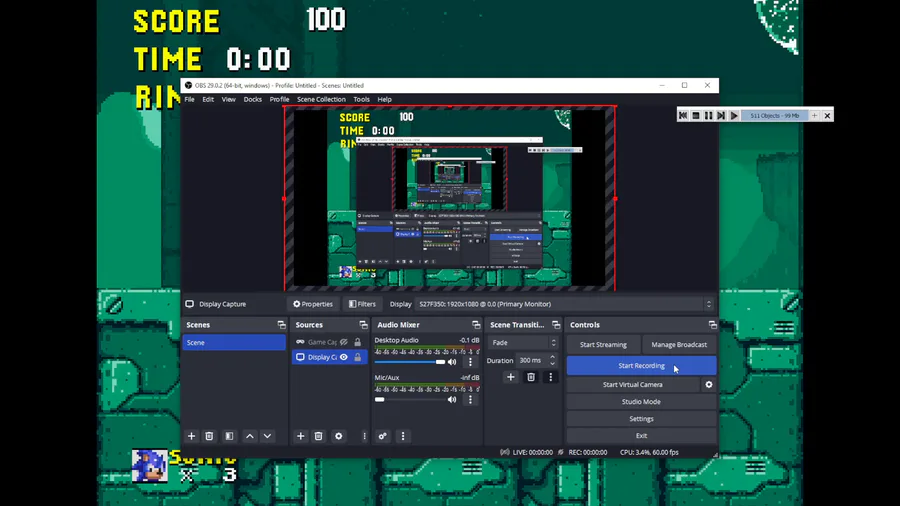Open Mic/Aux three-dot options menu
The width and height of the screenshot is (900, 506).
tap(470, 399)
